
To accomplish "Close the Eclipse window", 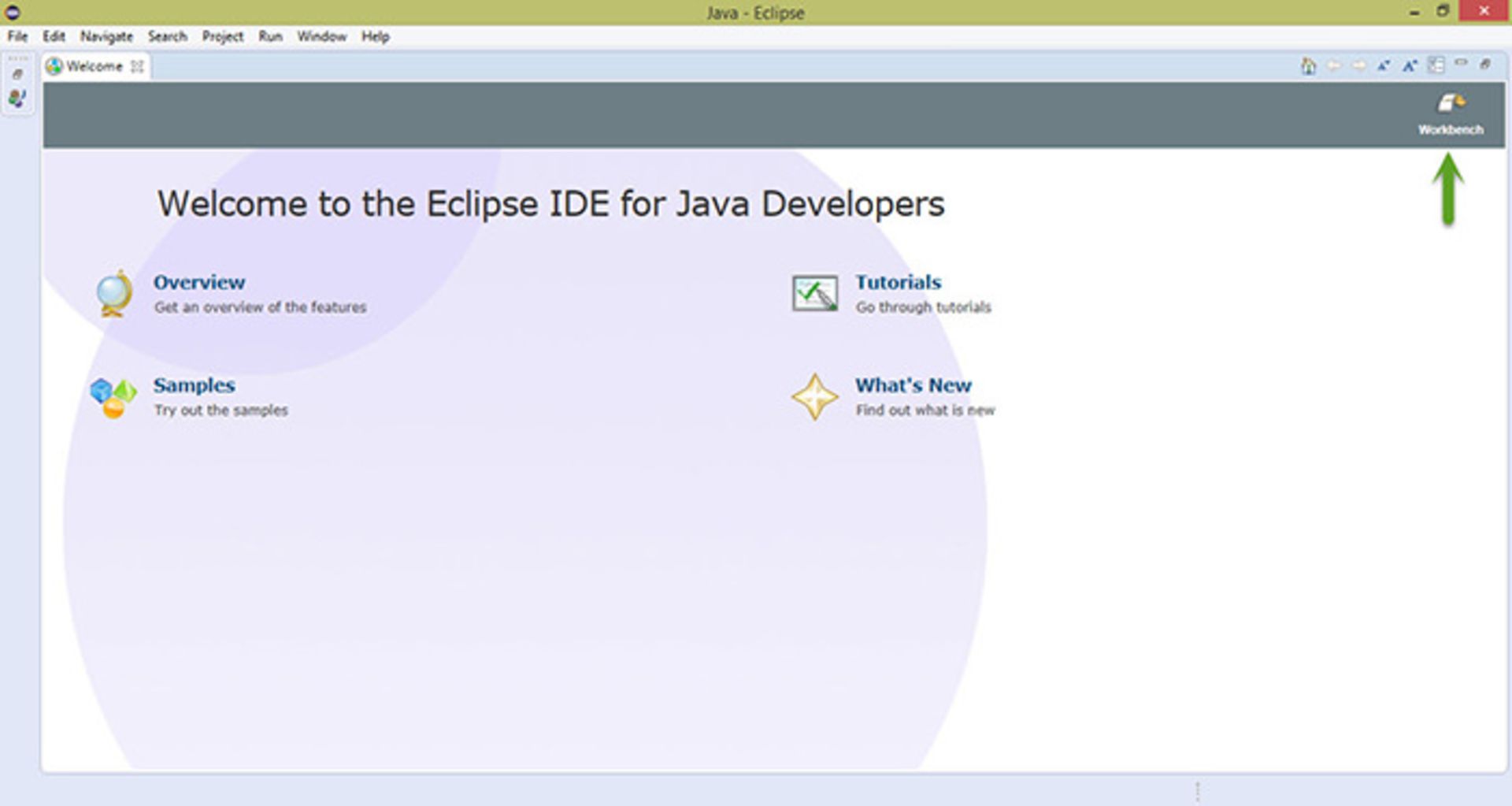I will tap(1484, 11).
